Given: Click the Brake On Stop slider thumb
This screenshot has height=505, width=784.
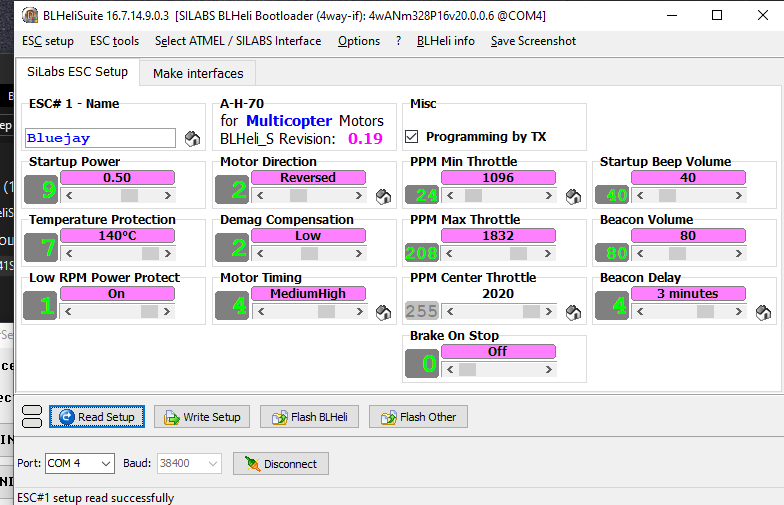Looking at the screenshot, I should coord(468,370).
